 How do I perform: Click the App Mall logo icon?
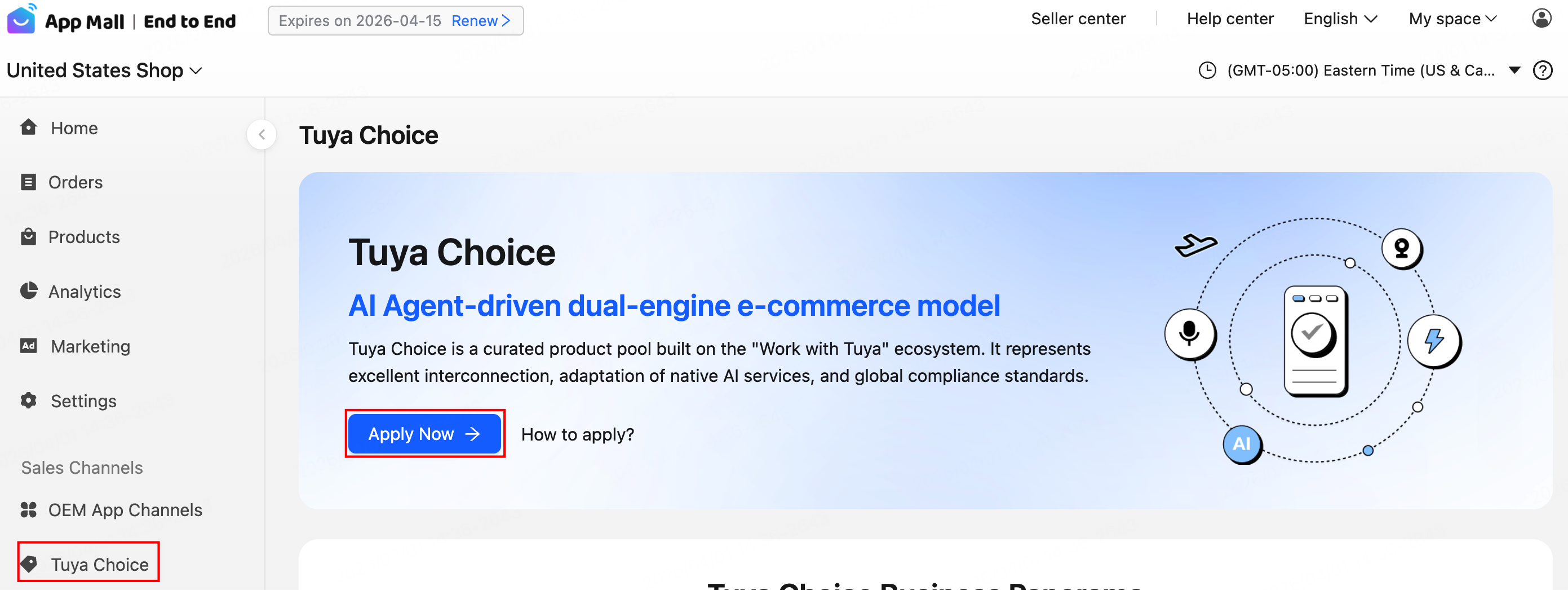22,20
